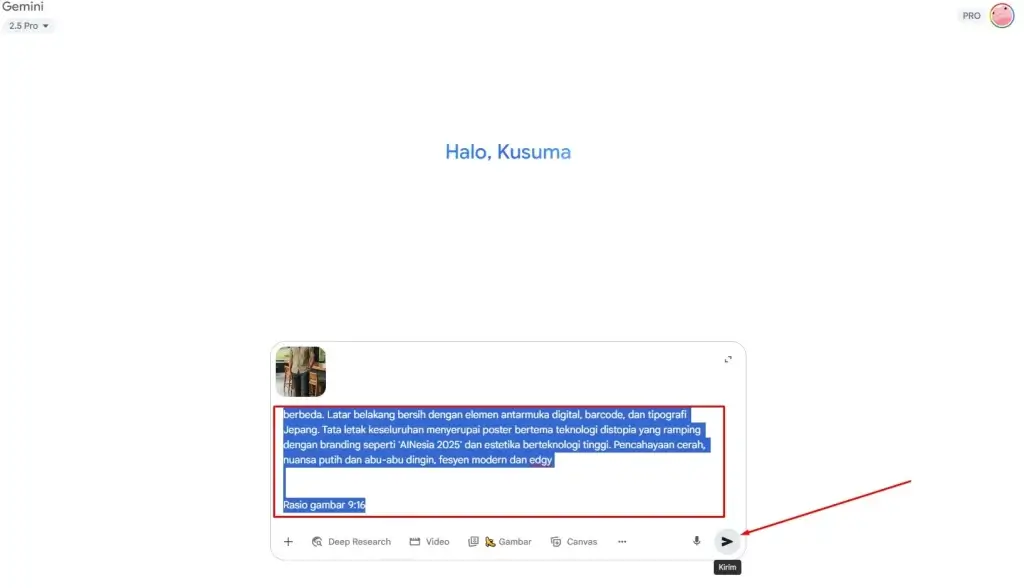Screen dimensions: 1024x588
Task: Send the prompt with Kirim arrow
Action: click(727, 541)
